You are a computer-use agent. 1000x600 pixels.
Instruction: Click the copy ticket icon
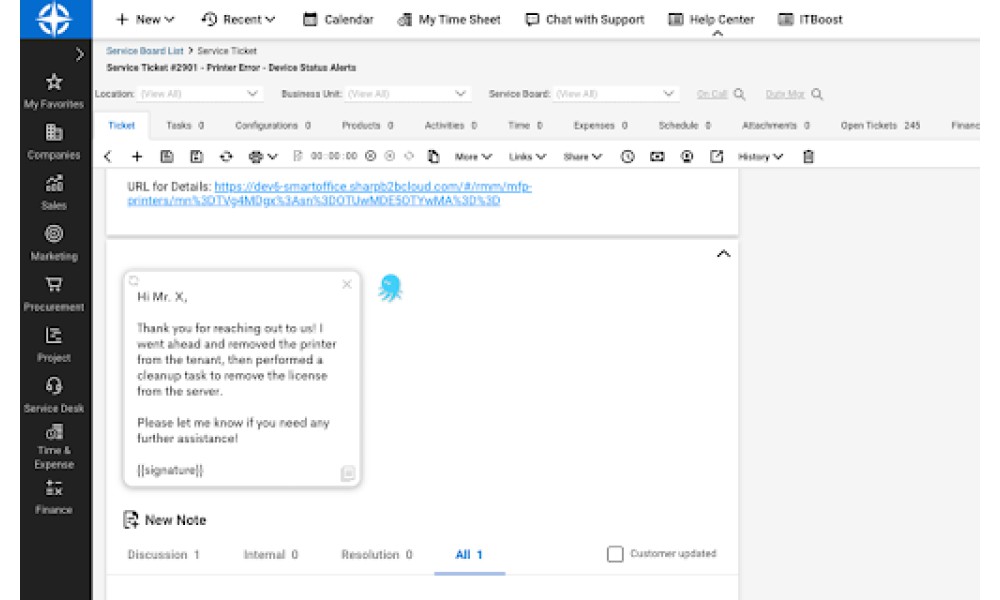(434, 156)
